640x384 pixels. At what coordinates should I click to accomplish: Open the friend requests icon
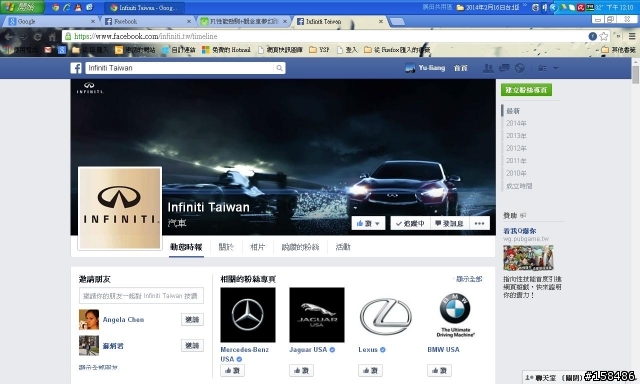(488, 68)
